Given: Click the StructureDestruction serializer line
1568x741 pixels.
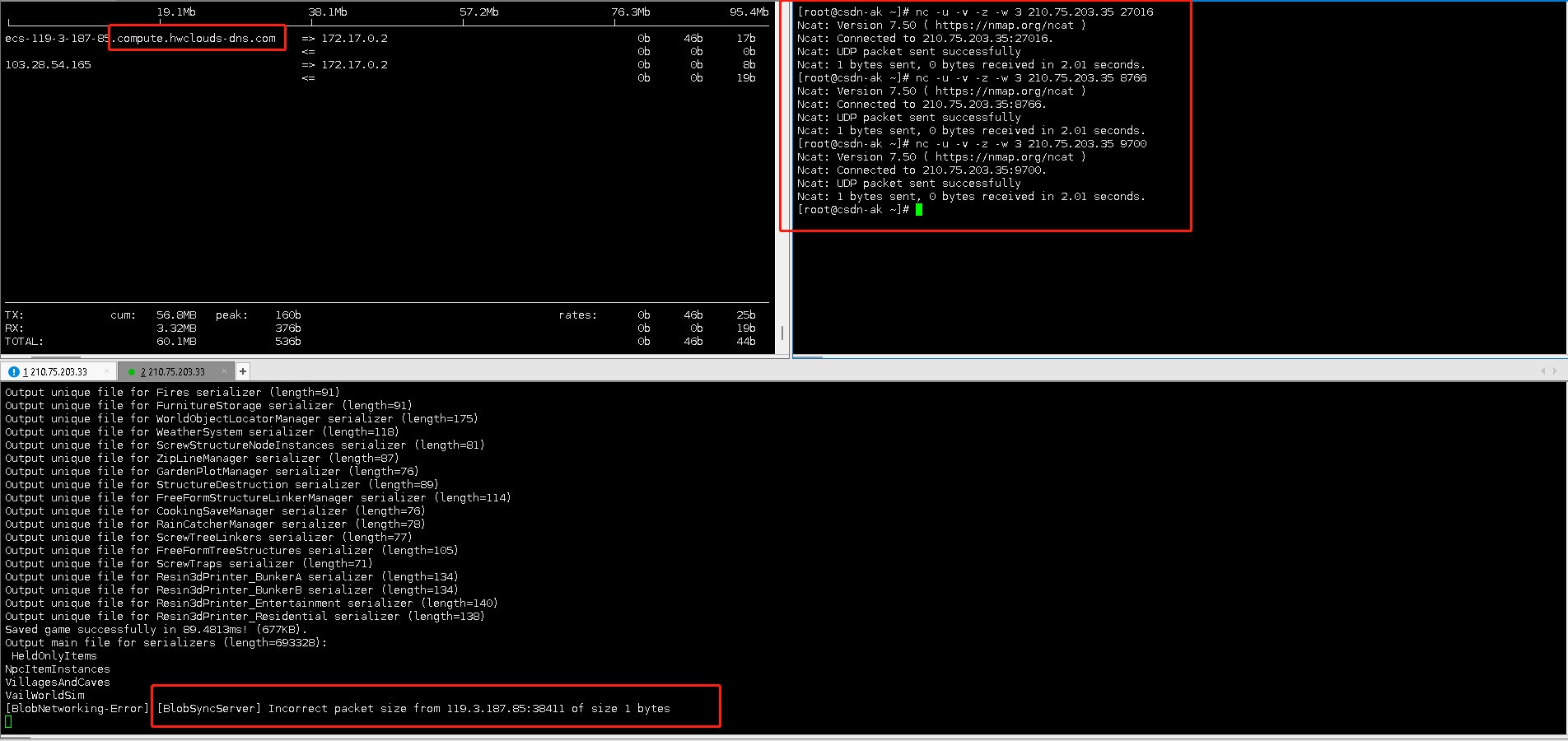Looking at the screenshot, I should (222, 484).
